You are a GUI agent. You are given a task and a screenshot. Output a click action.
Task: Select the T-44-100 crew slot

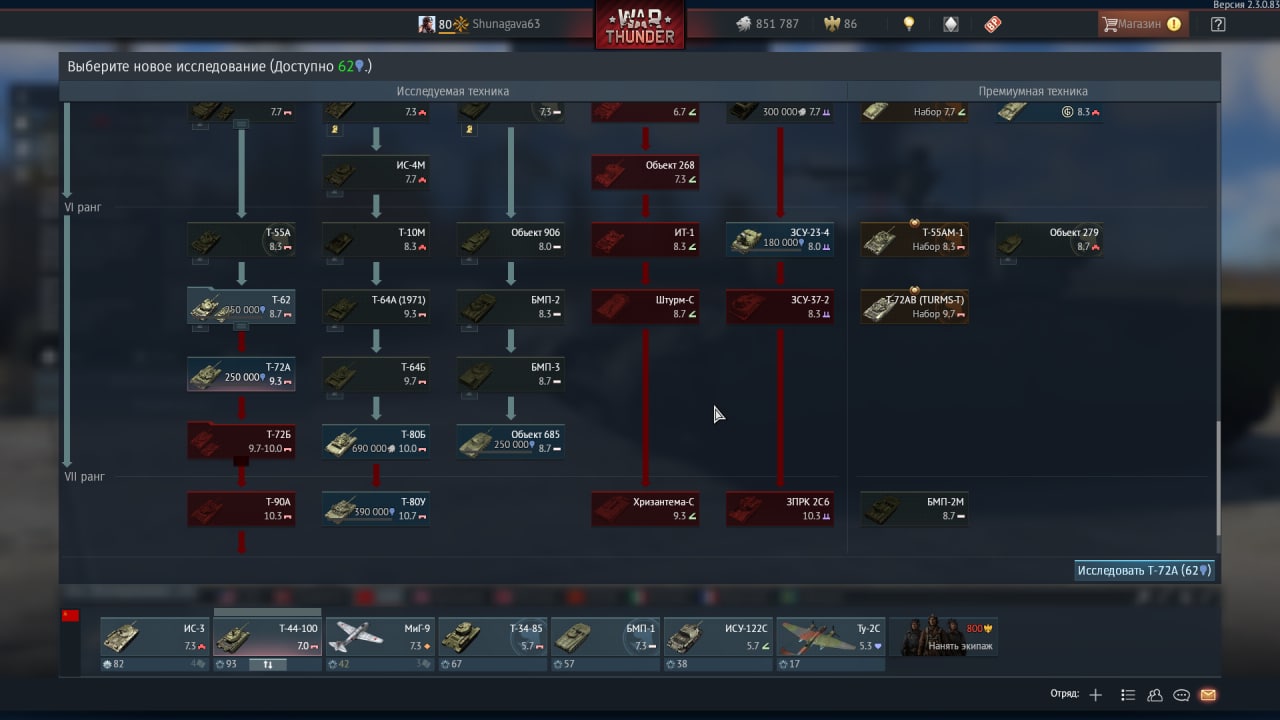pos(268,637)
